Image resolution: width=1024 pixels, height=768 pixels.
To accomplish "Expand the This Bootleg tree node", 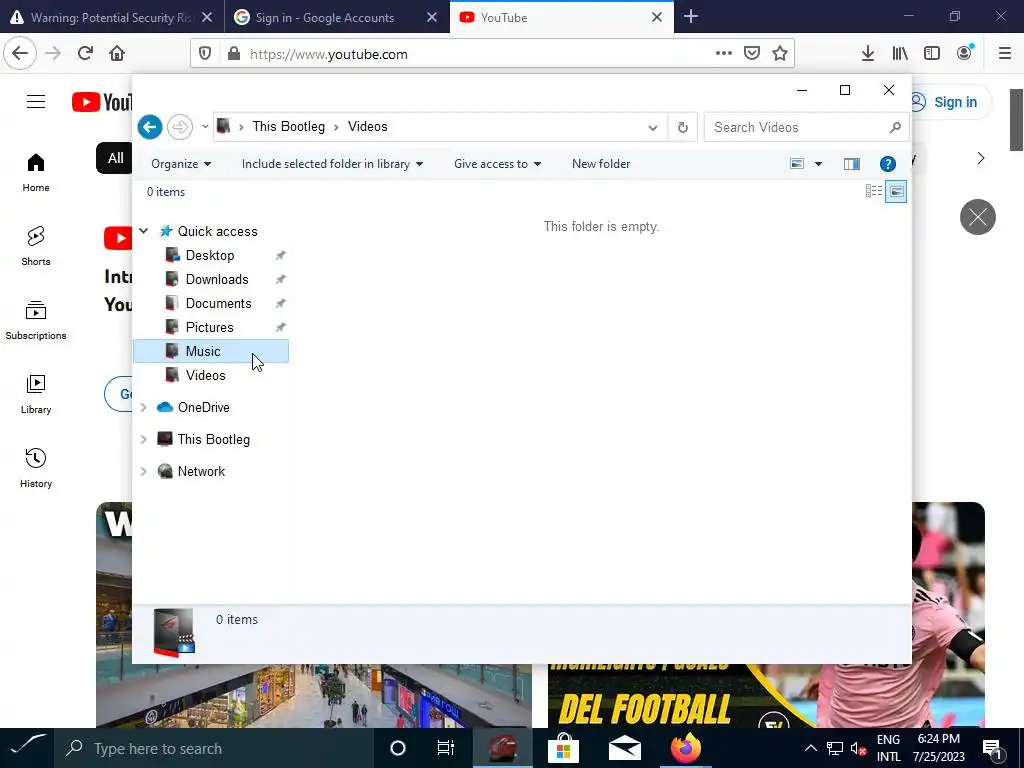I will point(144,439).
